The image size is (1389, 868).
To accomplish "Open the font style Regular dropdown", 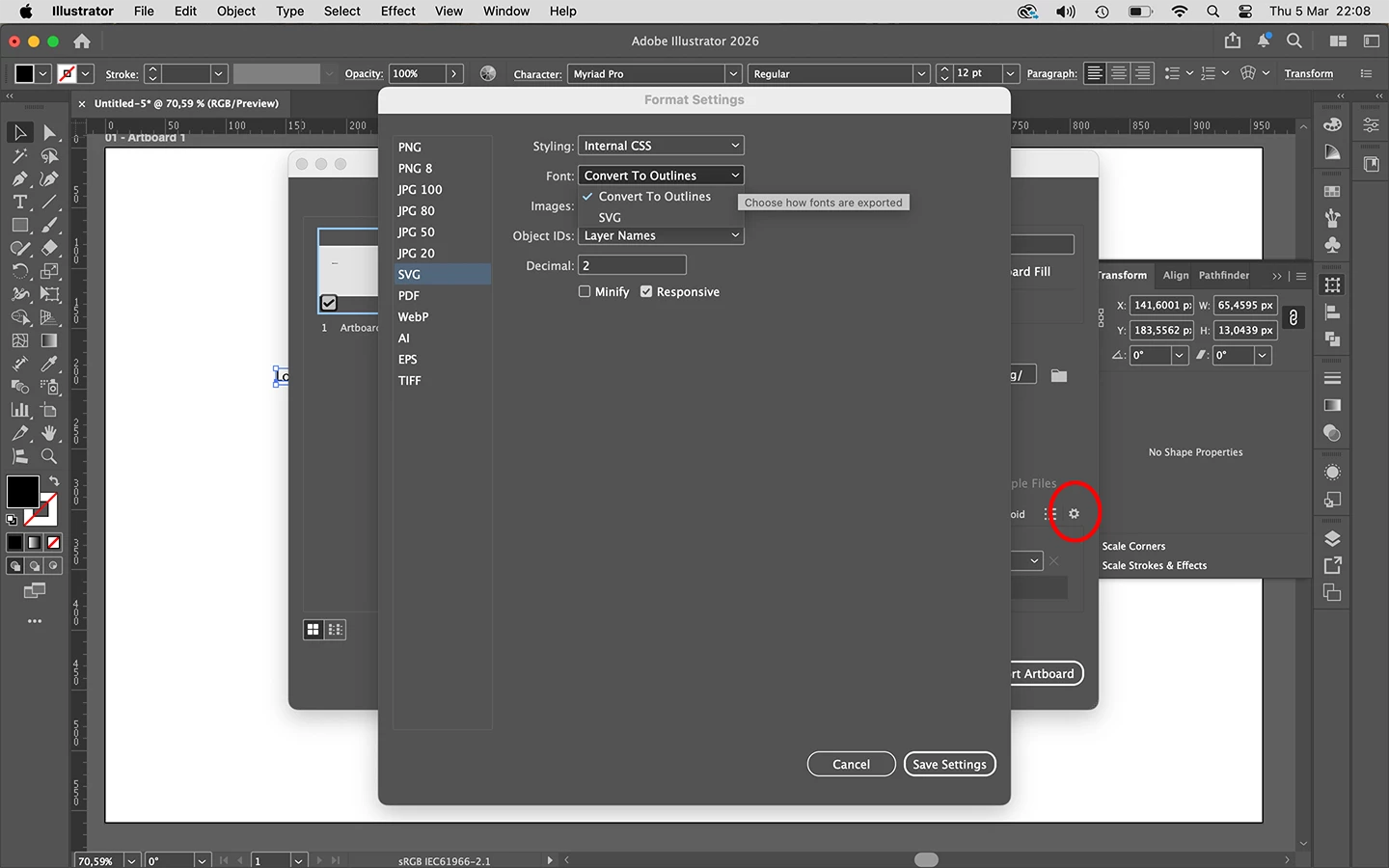I will pos(921,73).
